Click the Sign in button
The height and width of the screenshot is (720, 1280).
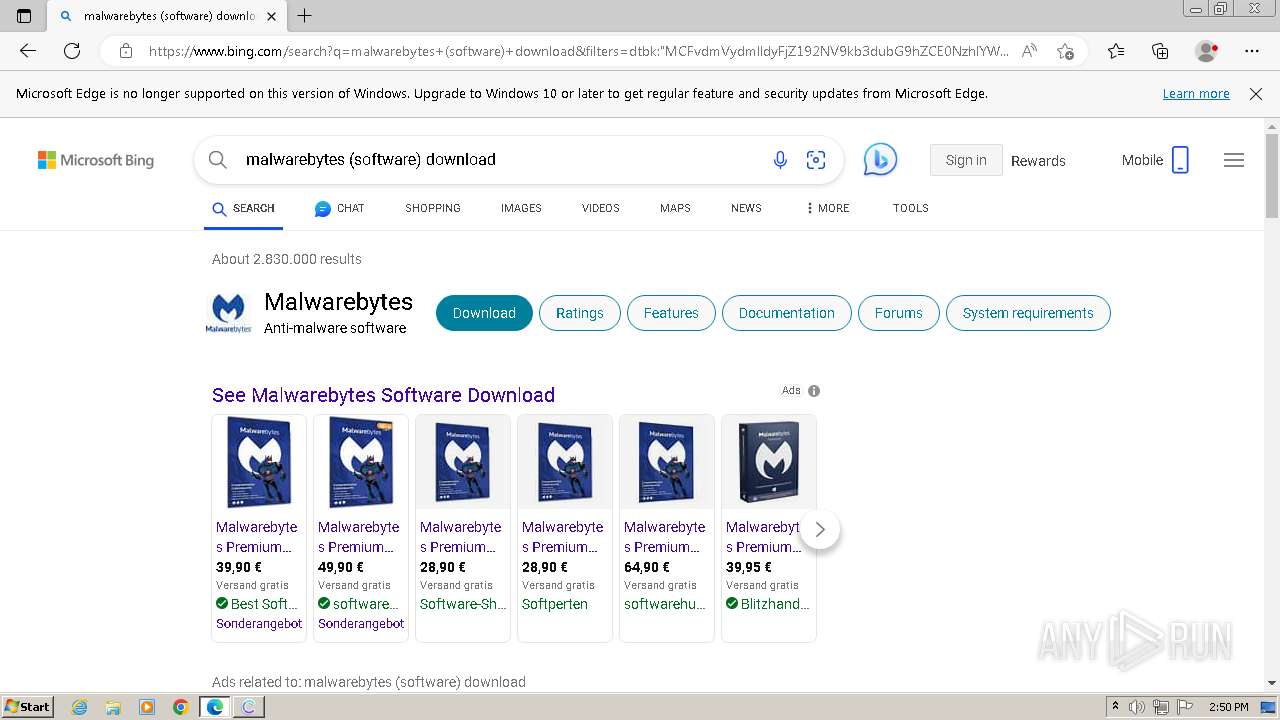[966, 160]
